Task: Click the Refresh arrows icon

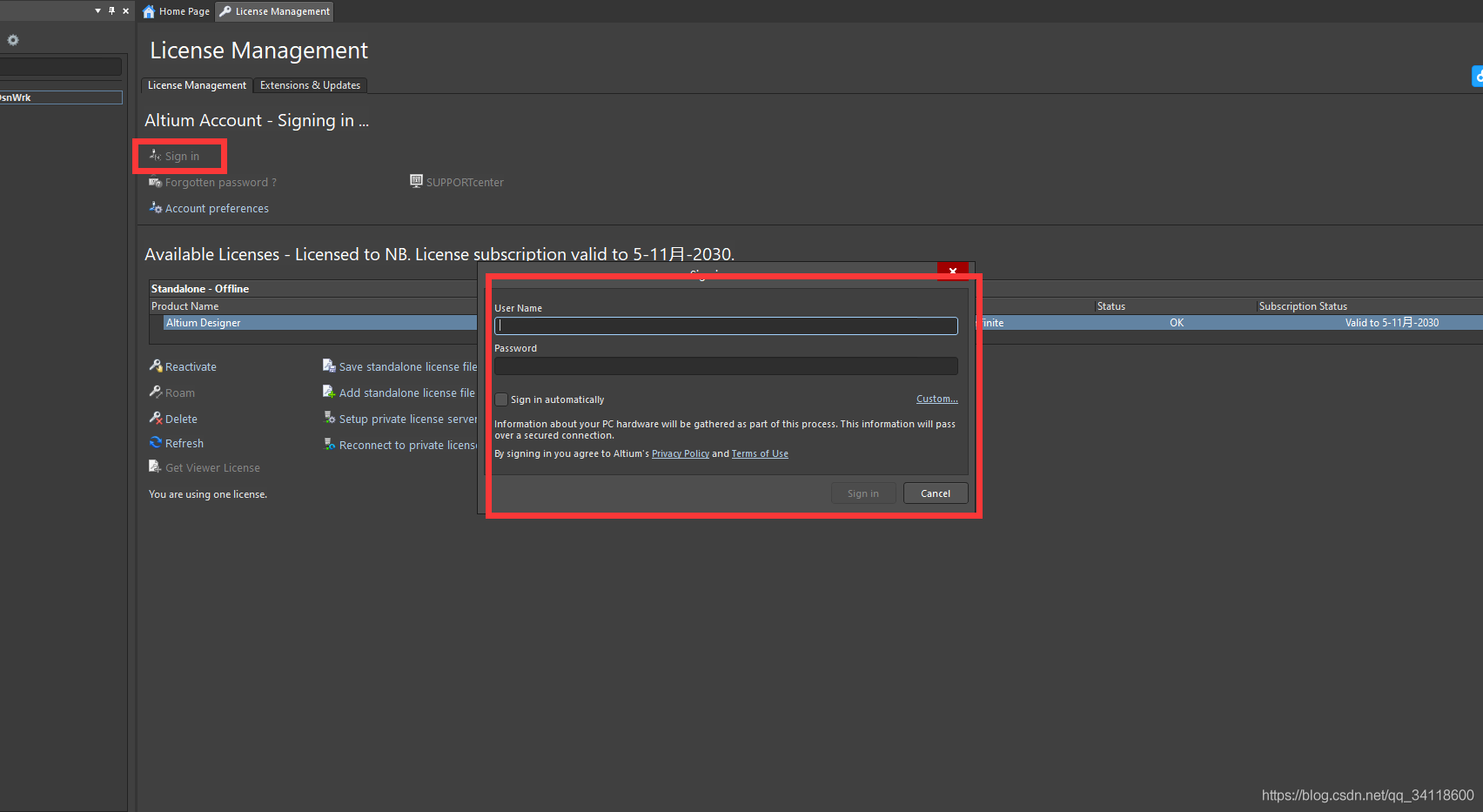Action: [x=156, y=442]
